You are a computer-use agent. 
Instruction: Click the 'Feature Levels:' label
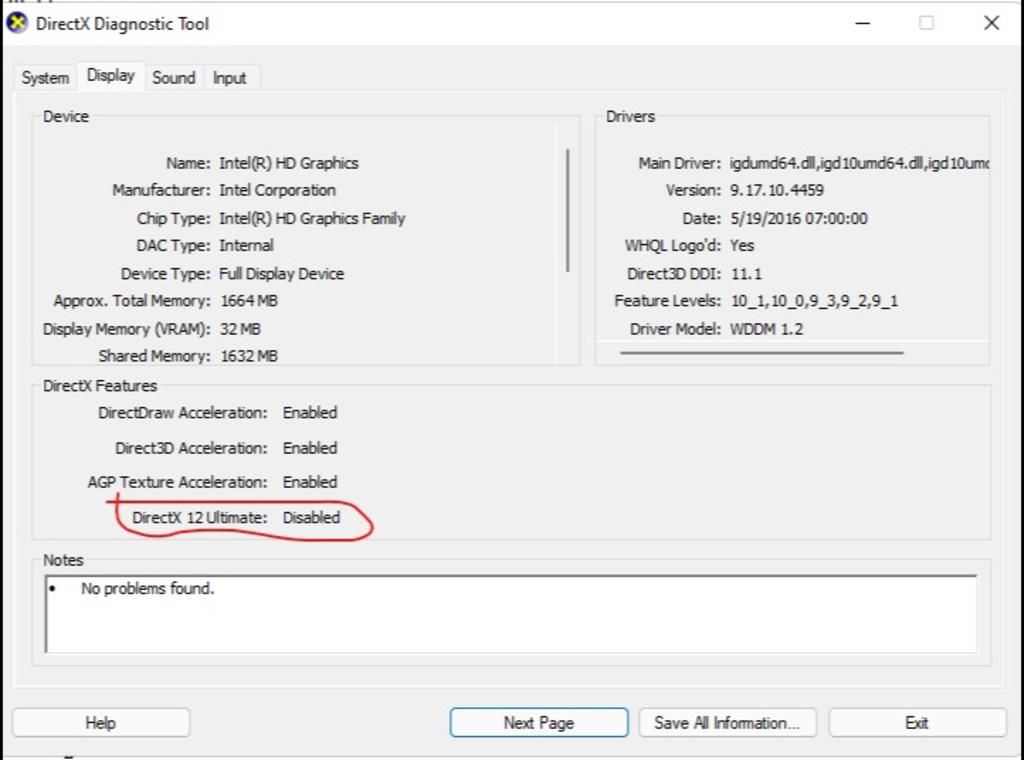point(667,301)
